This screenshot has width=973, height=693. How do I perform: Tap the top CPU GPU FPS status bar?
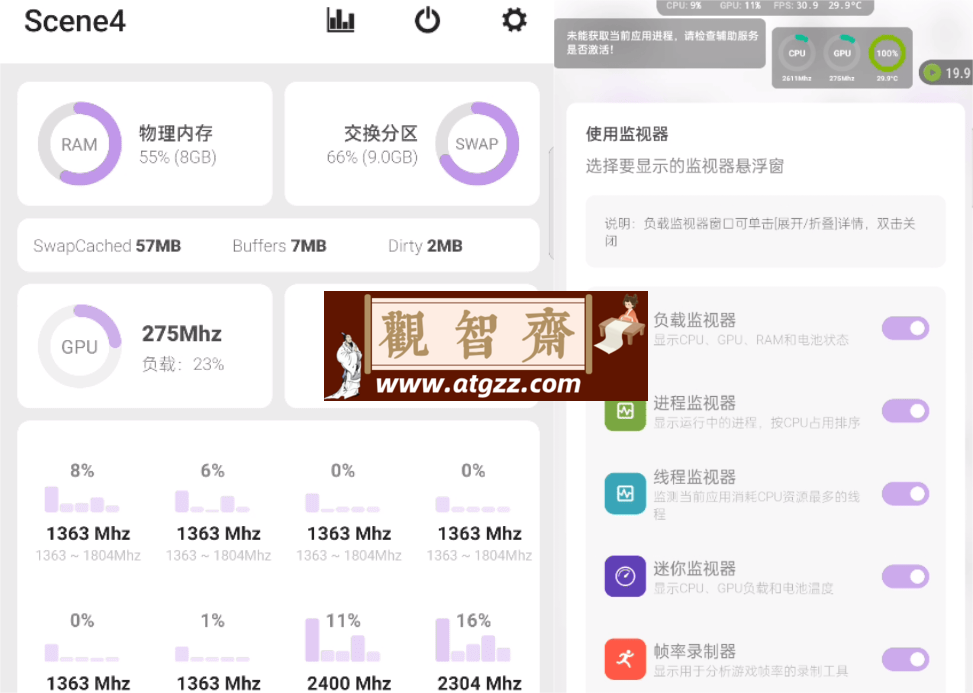tap(765, 6)
